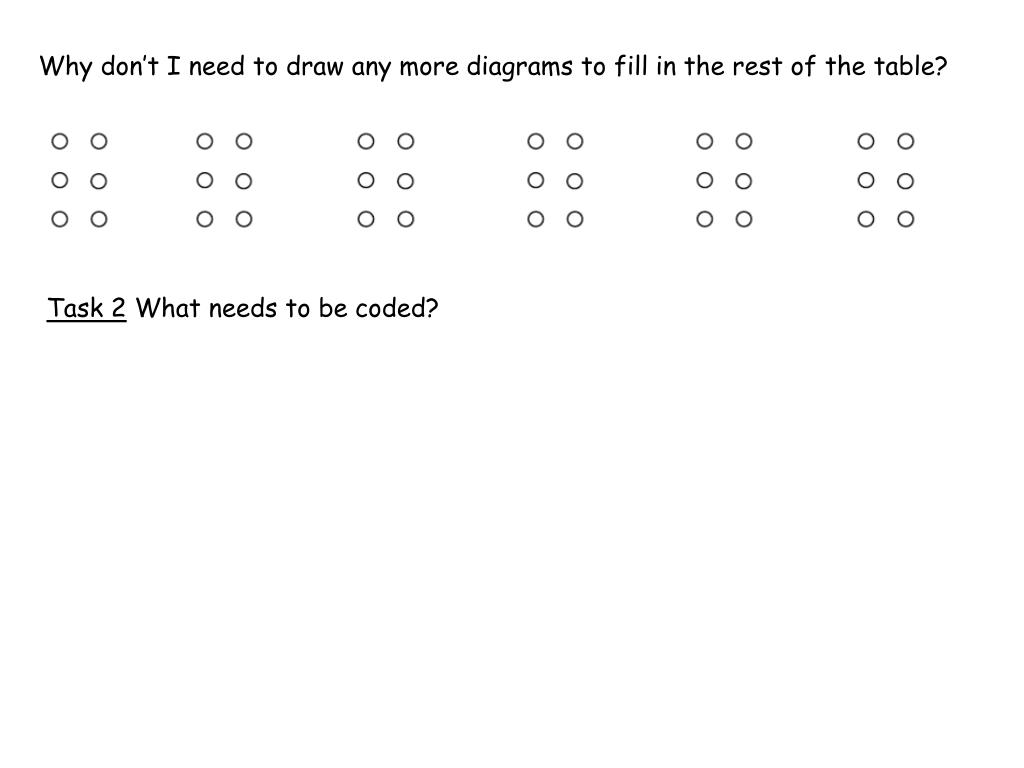Image resolution: width=1024 pixels, height=768 pixels.
Task: Select middle-right circle in the third dot group
Action: 405,182
